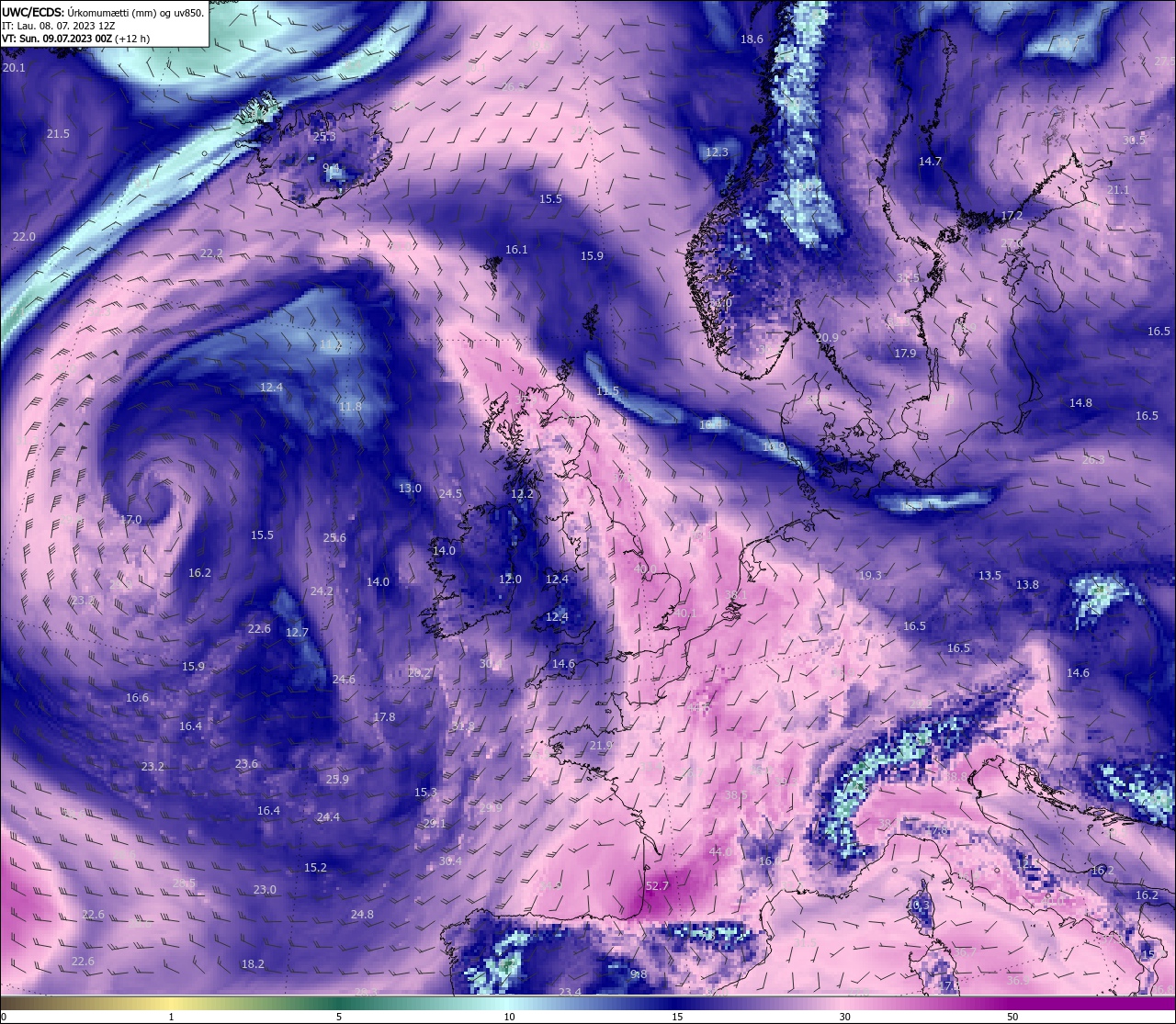The height and width of the screenshot is (1024, 1176).
Task: Click the 14.8 value over the Baltics
Action: [1080, 403]
